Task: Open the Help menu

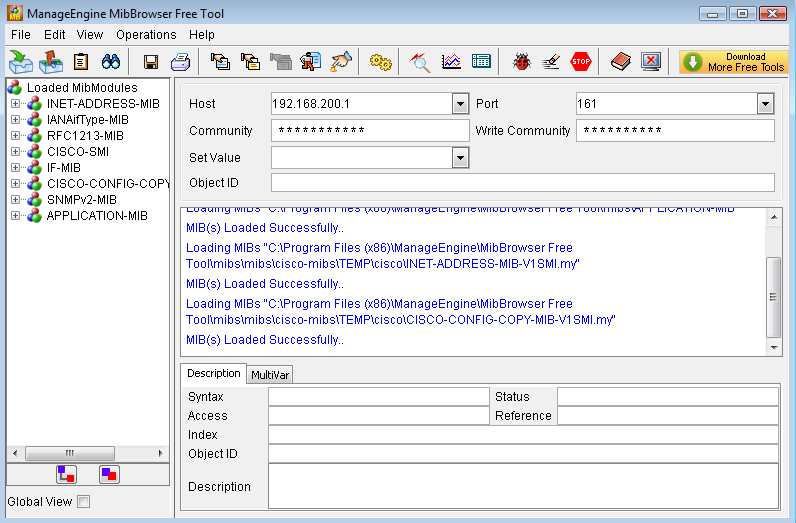Action: click(202, 35)
